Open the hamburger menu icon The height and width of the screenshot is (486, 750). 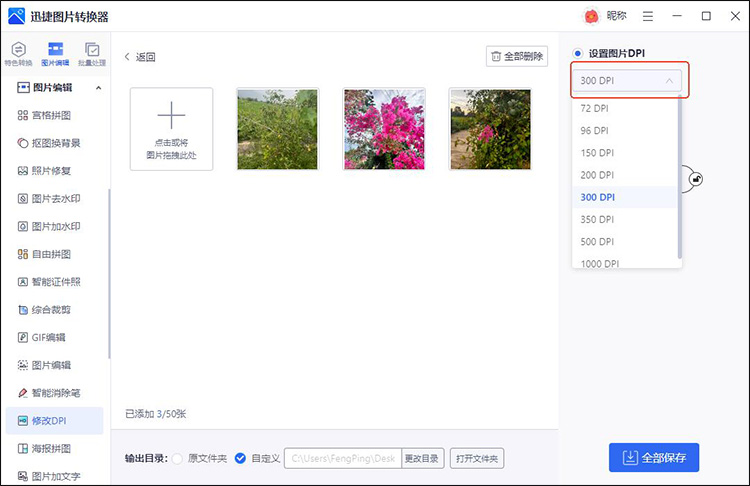coord(648,16)
